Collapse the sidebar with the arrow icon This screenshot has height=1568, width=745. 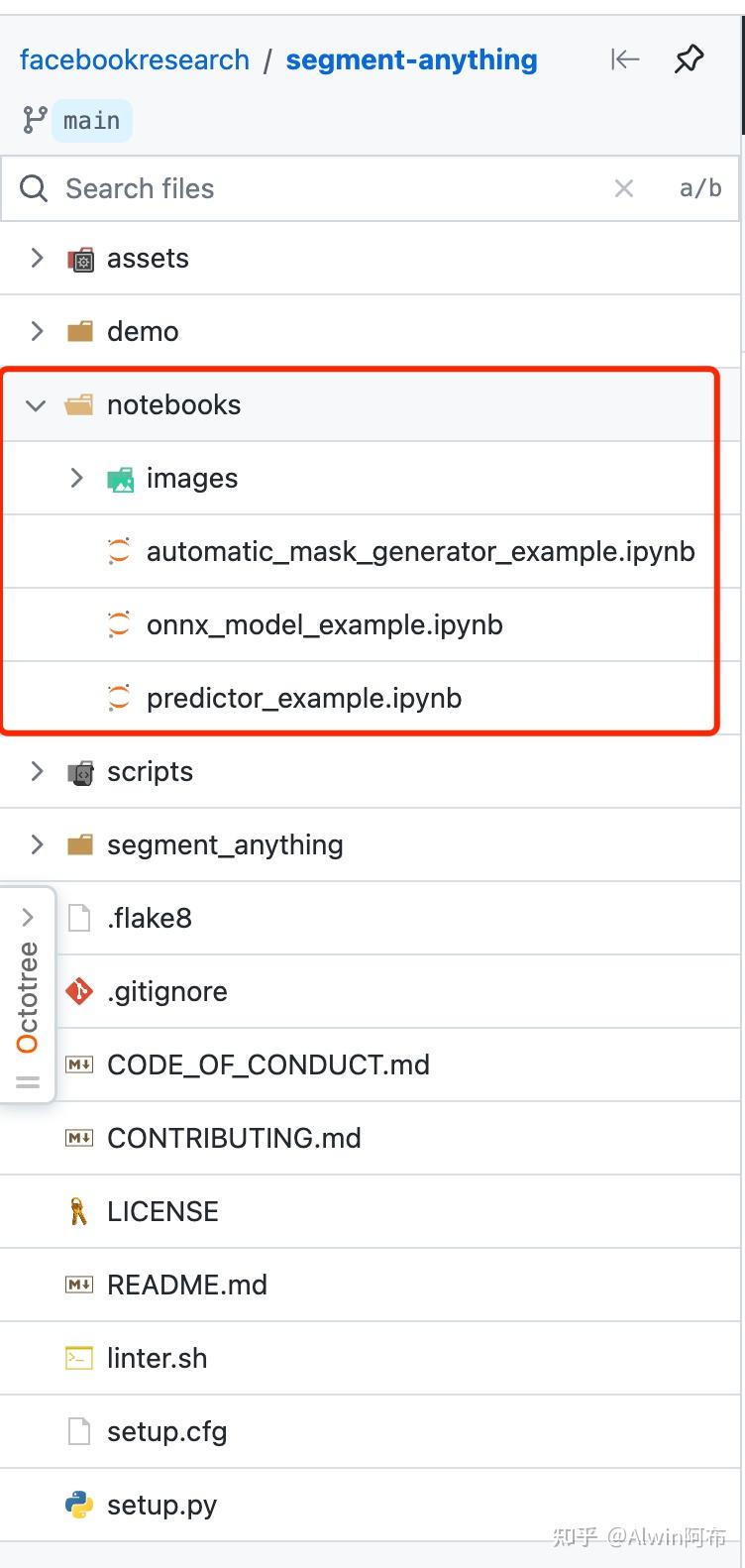click(x=625, y=59)
